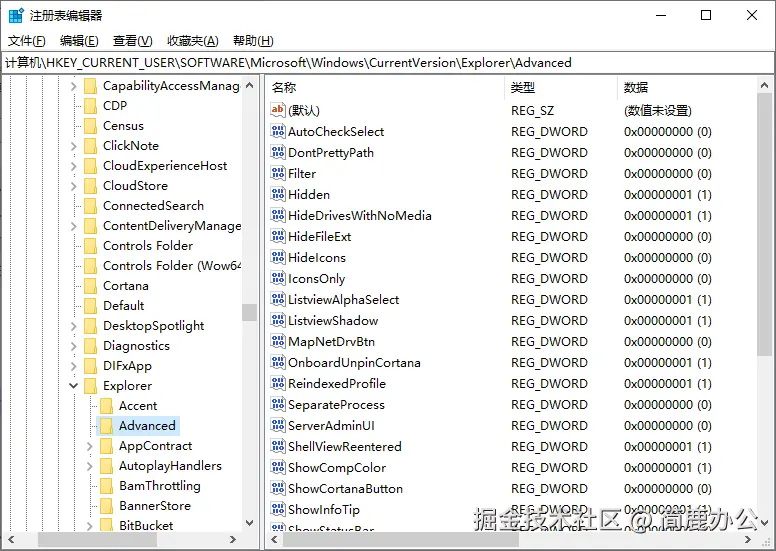Click the HideIcons DWORD icon
This screenshot has width=776, height=551.
coord(278,257)
